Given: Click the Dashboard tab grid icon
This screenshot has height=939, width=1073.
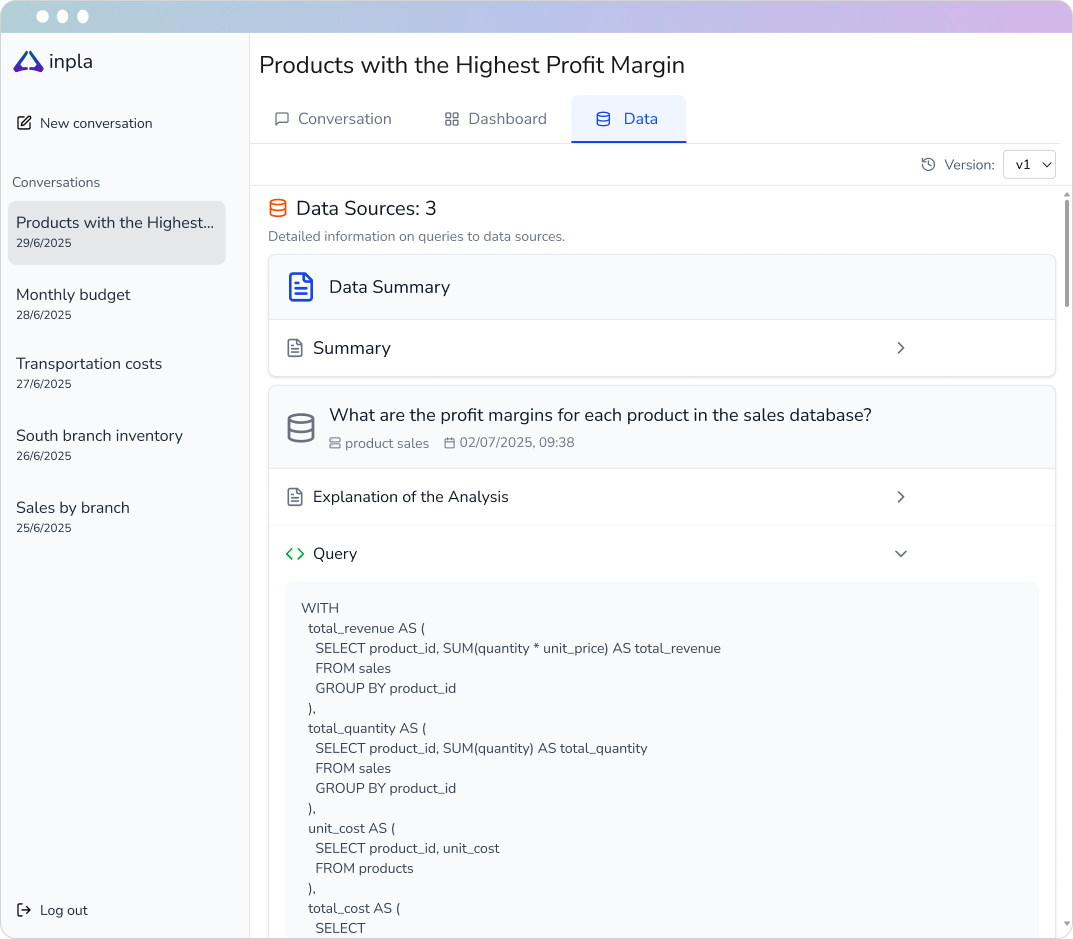Looking at the screenshot, I should pos(452,119).
